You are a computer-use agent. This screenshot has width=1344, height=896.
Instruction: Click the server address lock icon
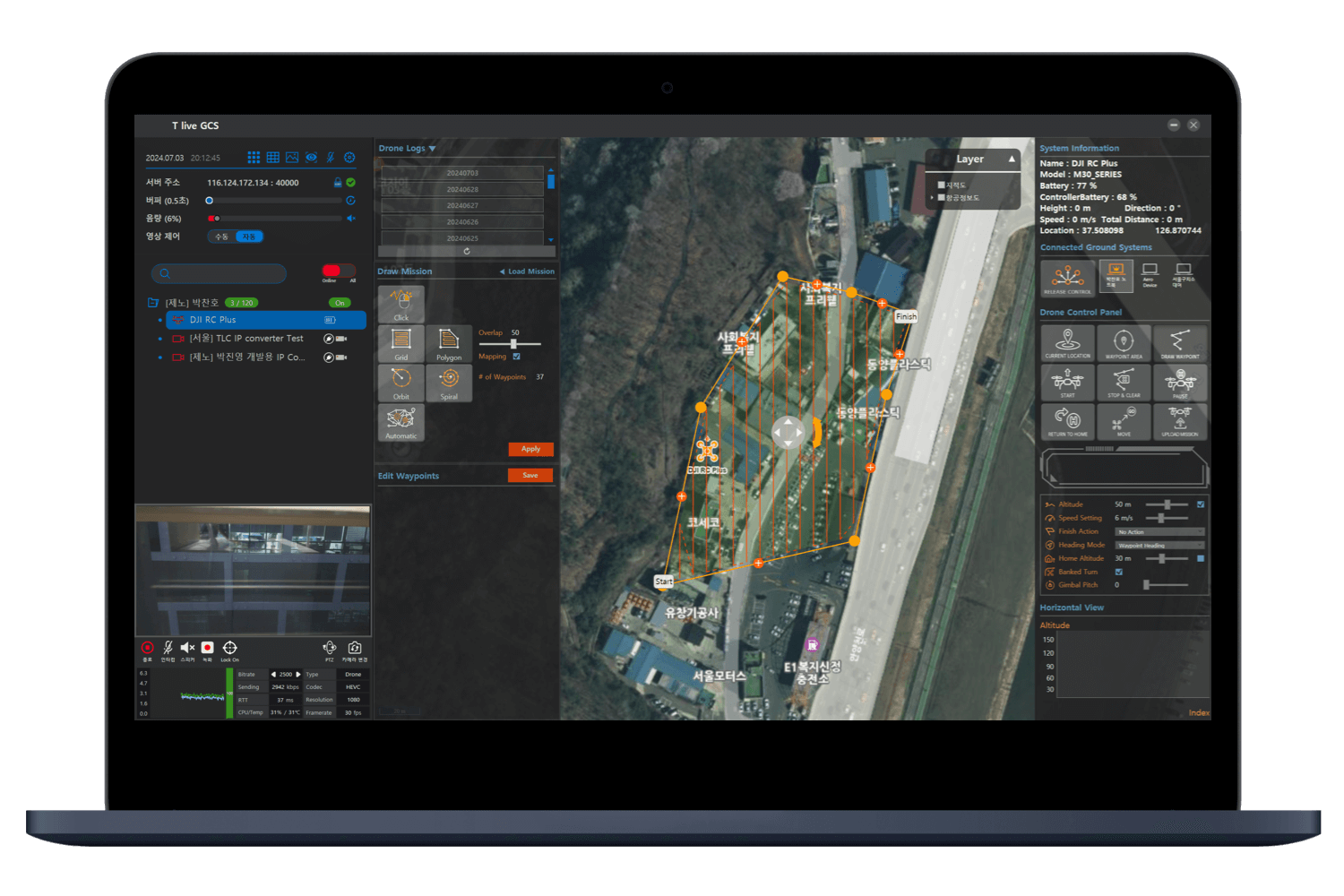pos(338,183)
